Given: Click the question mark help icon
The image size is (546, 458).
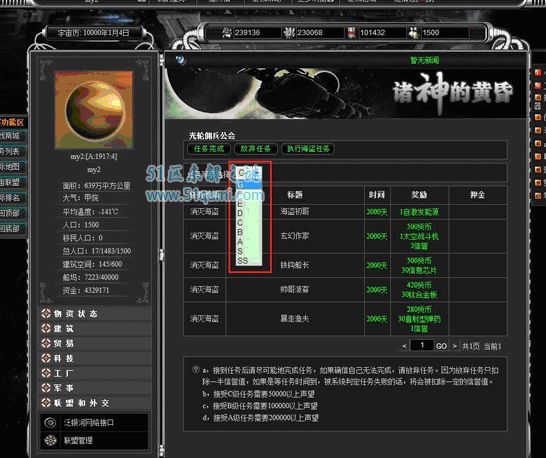Looking at the screenshot, I should 196,370.
